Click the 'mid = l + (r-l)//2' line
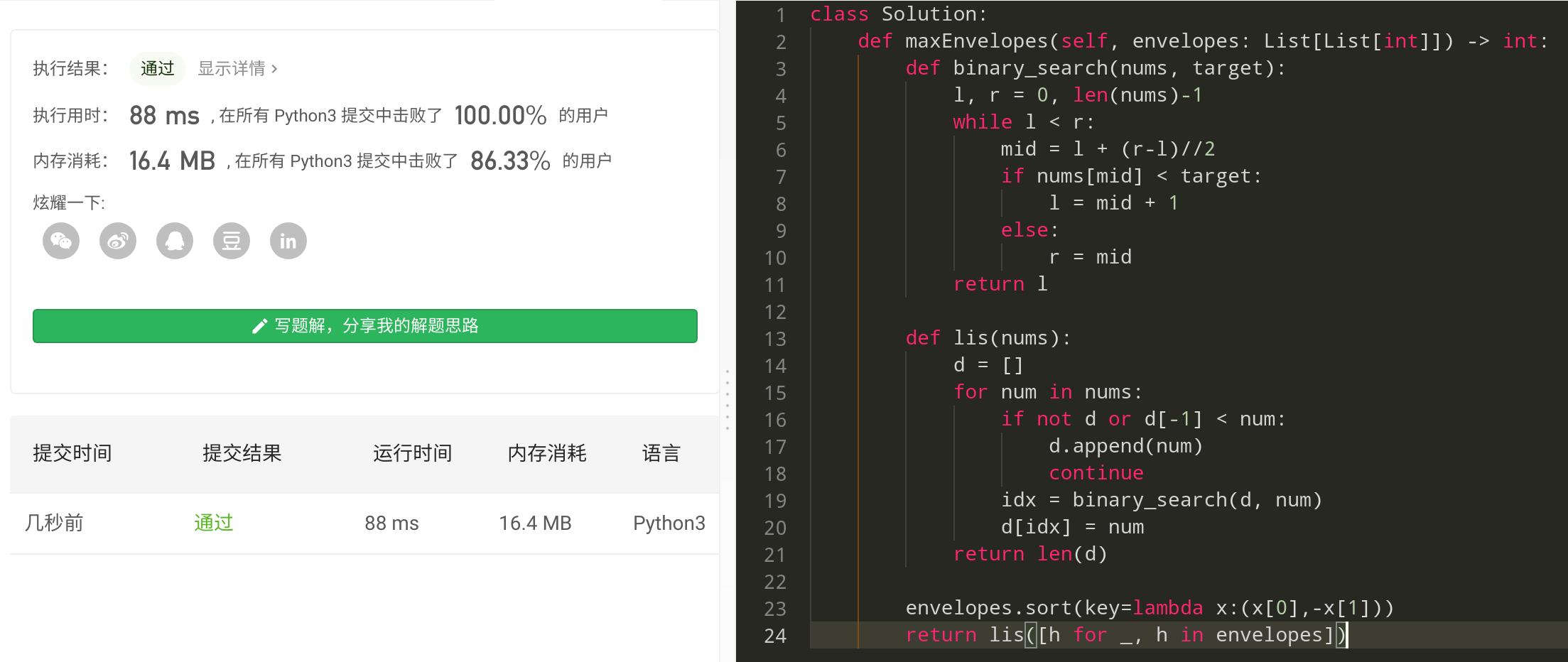 point(1108,148)
